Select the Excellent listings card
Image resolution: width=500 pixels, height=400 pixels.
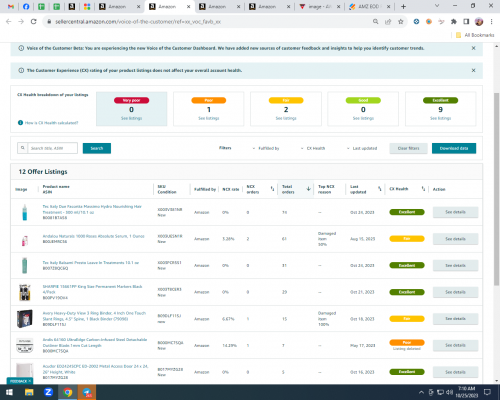(x=440, y=109)
